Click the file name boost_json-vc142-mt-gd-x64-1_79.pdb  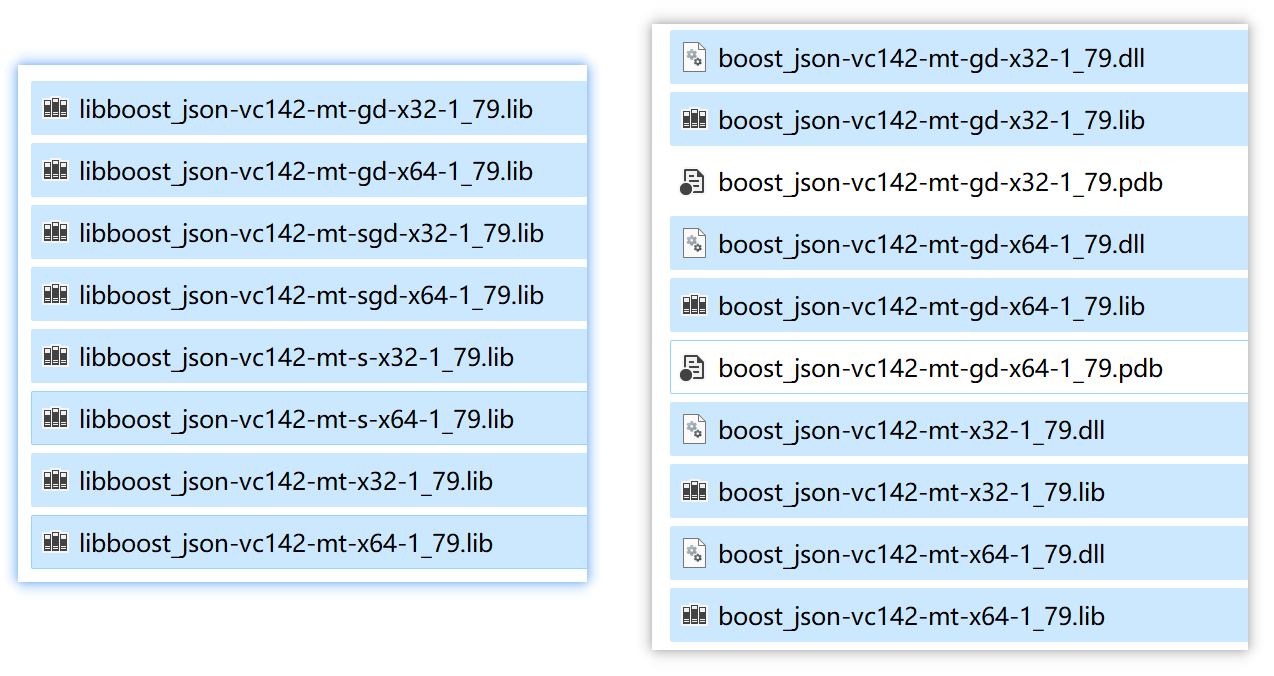(940, 369)
